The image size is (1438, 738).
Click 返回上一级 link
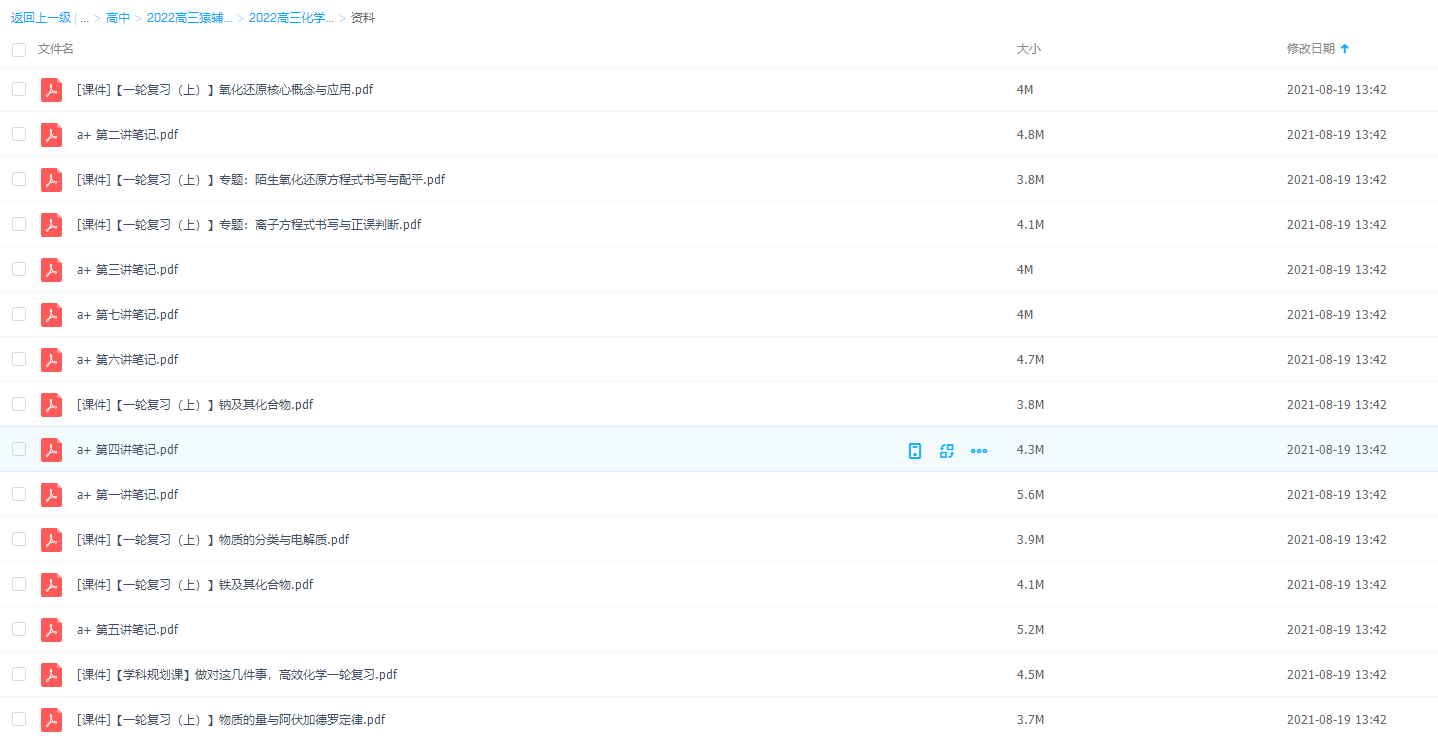tap(41, 18)
